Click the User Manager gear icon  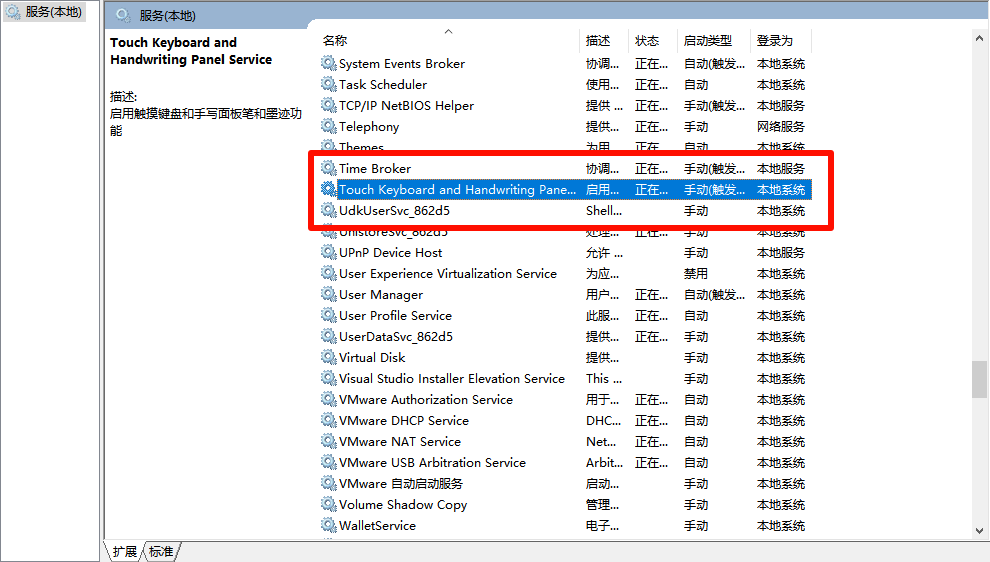[329, 295]
